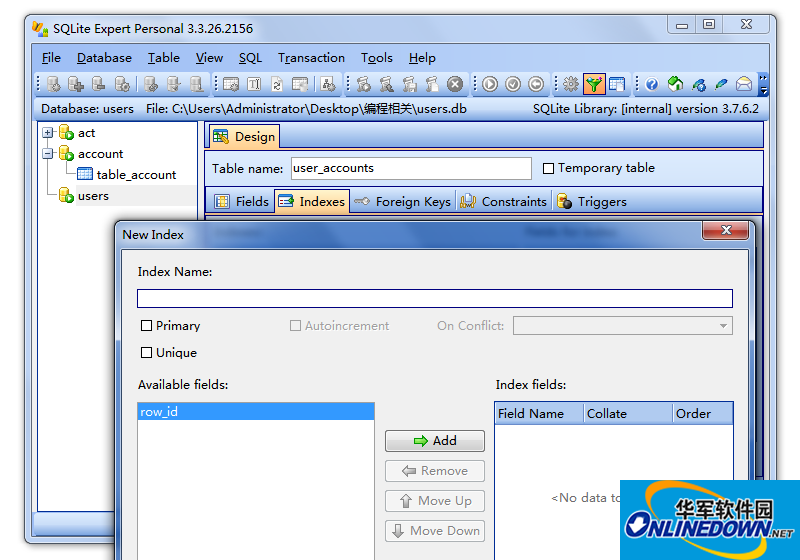Viewport: 800px width, 560px height.
Task: Check the Unique checkbox
Action: coord(146,352)
